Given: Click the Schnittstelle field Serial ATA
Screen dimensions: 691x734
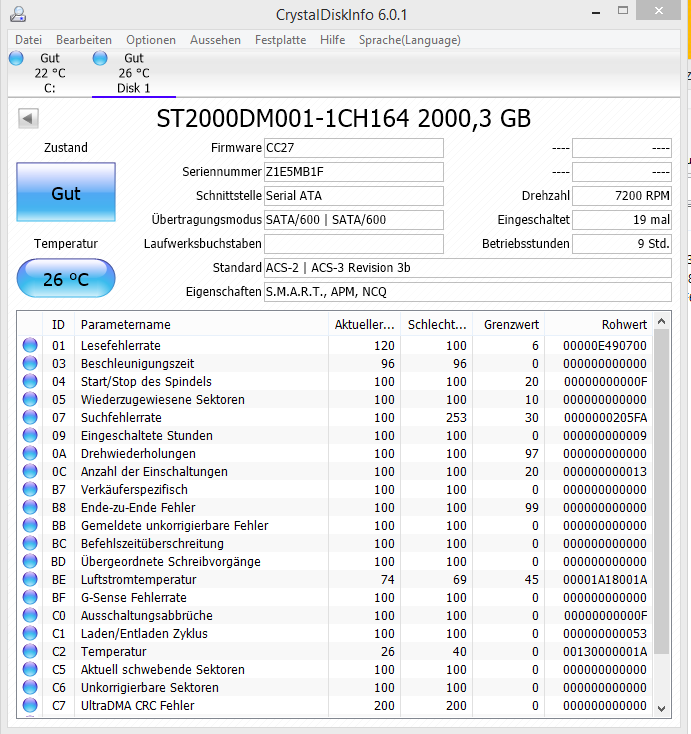Looking at the screenshot, I should click(x=353, y=196).
